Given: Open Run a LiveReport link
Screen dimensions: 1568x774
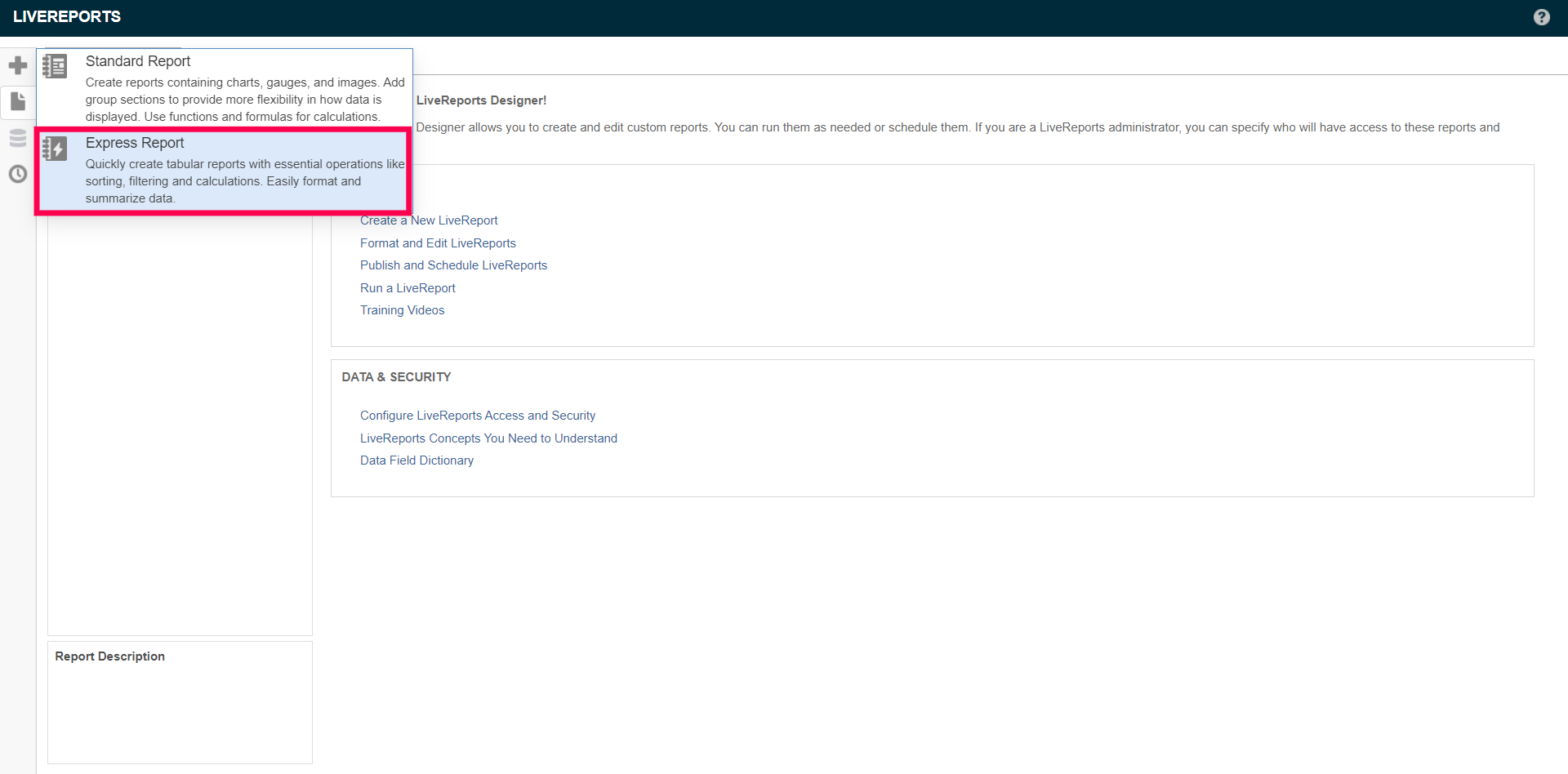Looking at the screenshot, I should click(408, 288).
